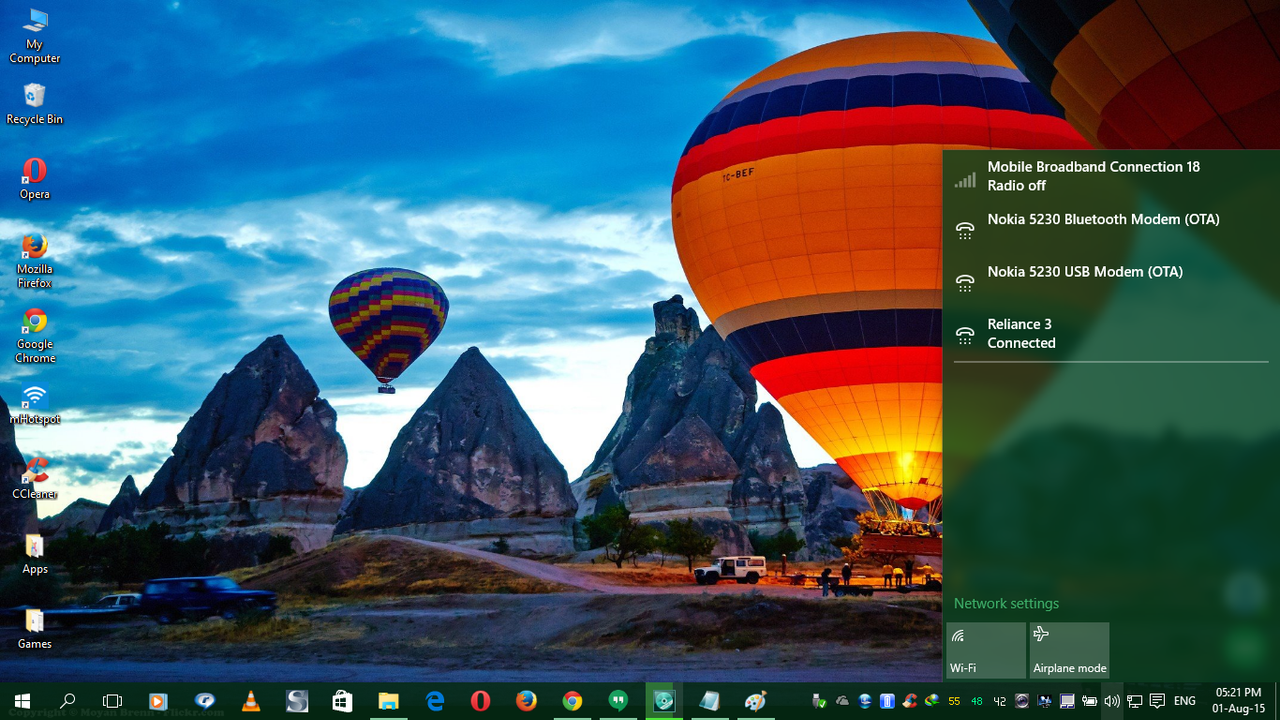Select the Recycle Bin desktop icon
Image resolution: width=1280 pixels, height=720 pixels.
coord(35,104)
